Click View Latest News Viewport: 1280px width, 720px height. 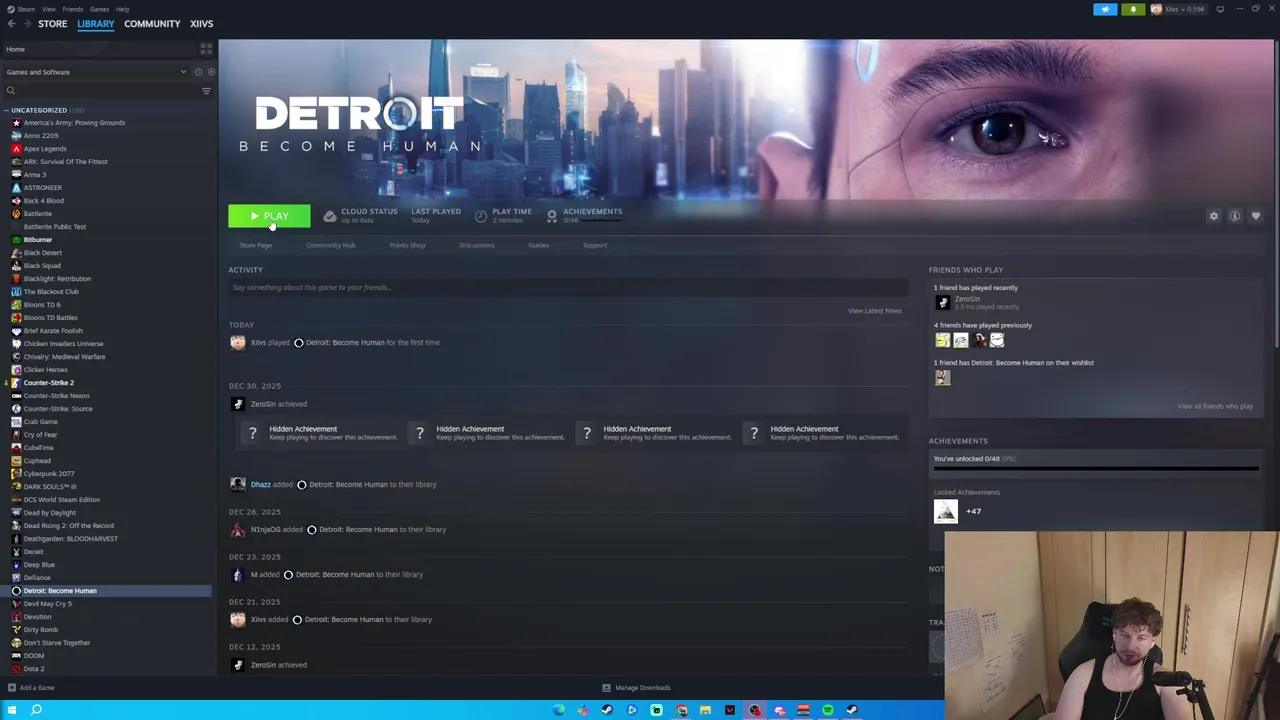pos(874,311)
